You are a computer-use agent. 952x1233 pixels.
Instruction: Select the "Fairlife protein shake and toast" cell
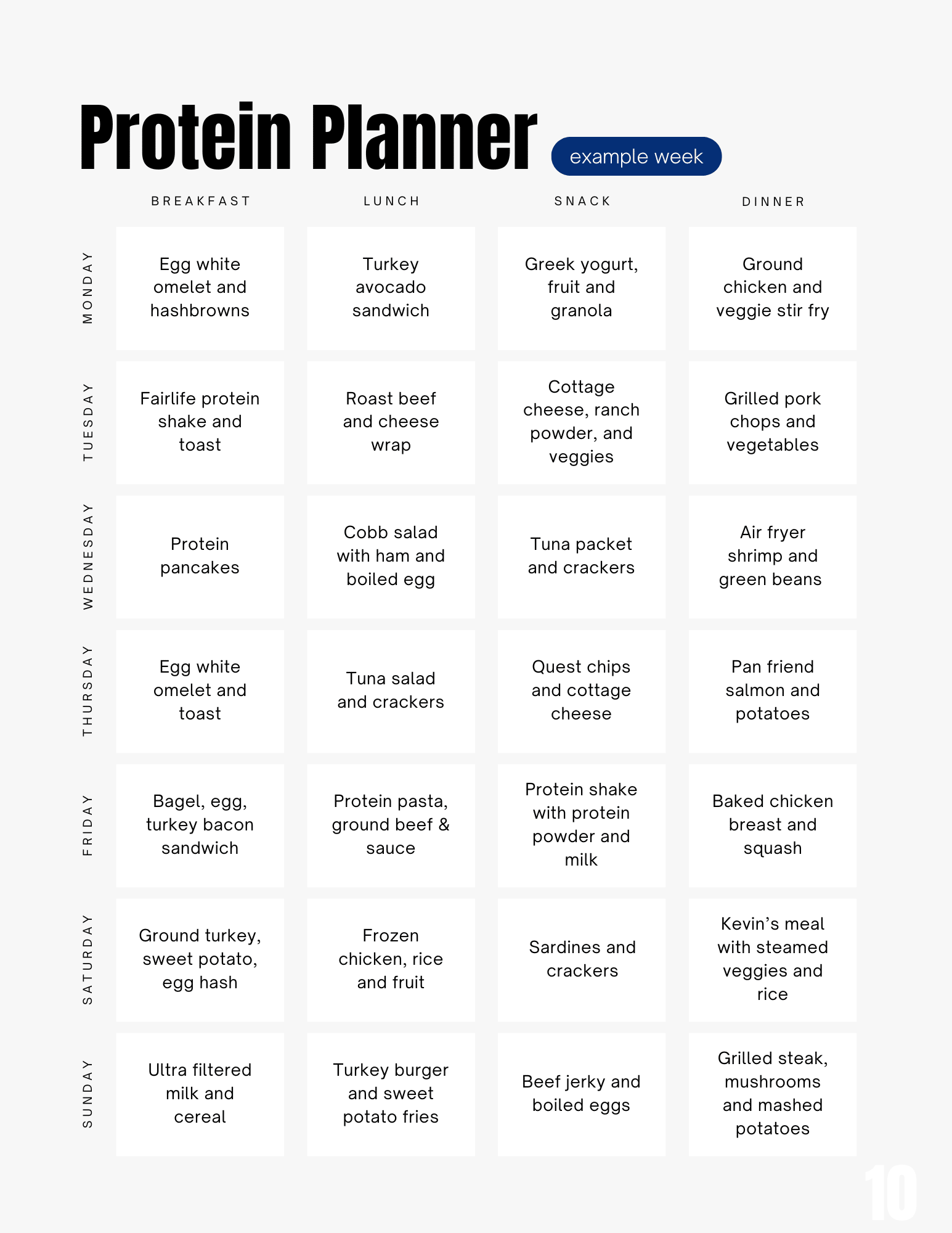pos(200,422)
